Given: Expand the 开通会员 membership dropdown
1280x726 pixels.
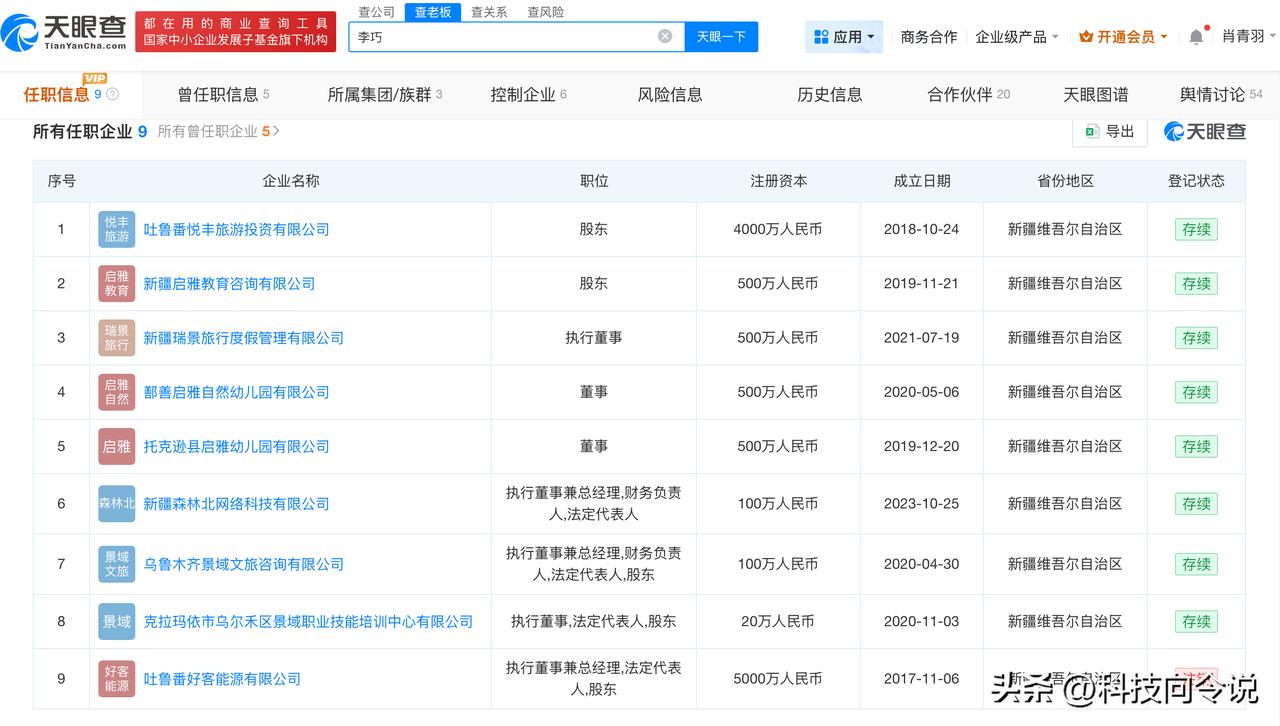Looking at the screenshot, I should pyautogui.click(x=1124, y=37).
